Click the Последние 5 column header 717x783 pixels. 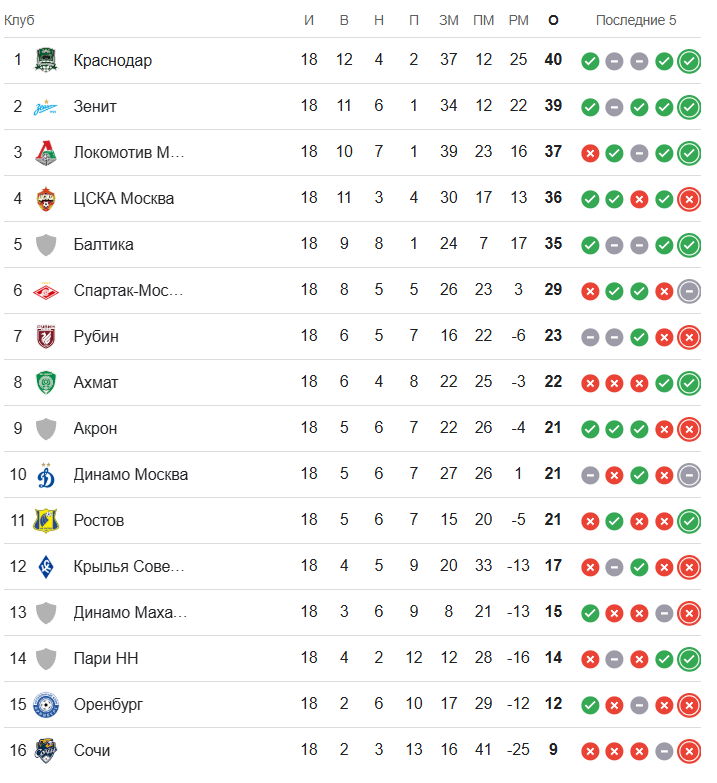coord(636,20)
